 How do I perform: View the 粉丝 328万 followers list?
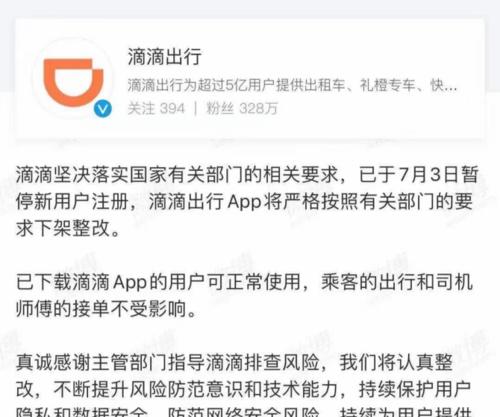242,108
